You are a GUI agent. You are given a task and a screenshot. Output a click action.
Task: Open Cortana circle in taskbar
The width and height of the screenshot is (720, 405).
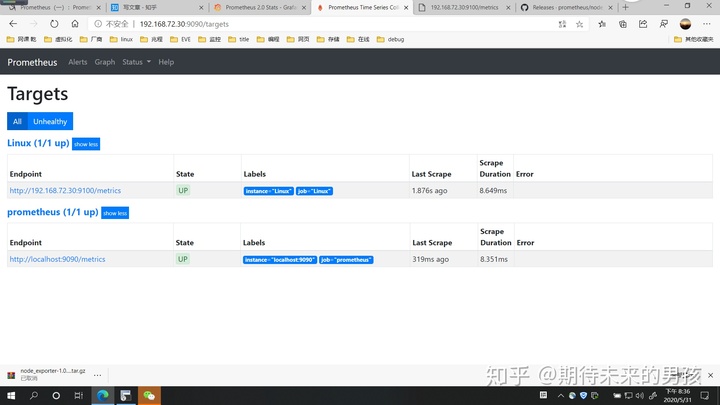pos(56,395)
